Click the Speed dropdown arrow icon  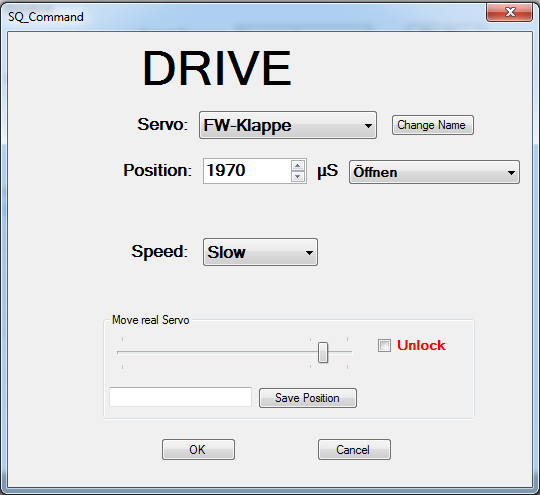[309, 252]
